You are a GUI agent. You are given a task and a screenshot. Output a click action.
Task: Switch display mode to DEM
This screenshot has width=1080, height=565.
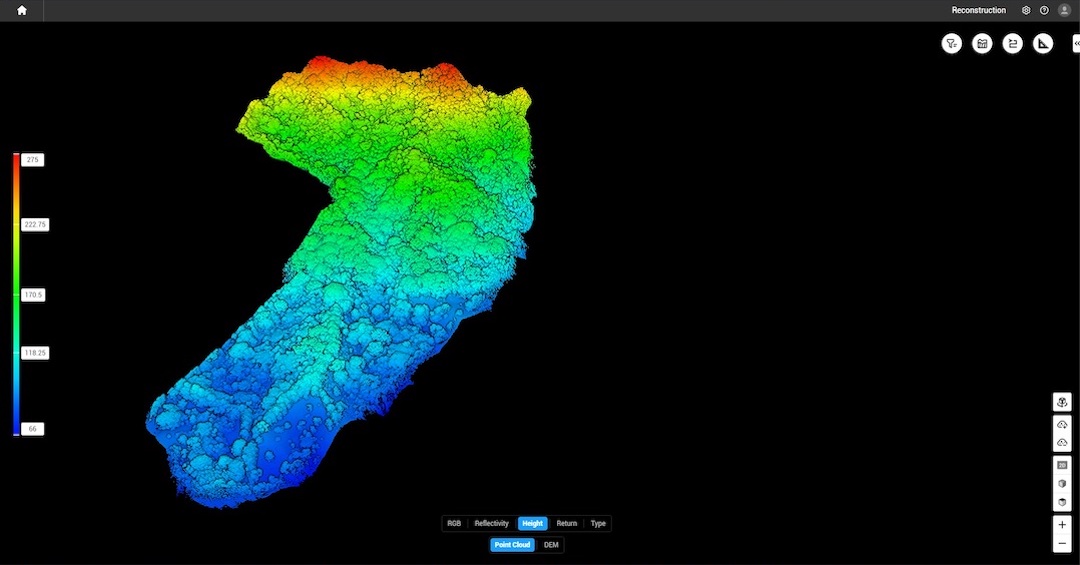tap(551, 545)
